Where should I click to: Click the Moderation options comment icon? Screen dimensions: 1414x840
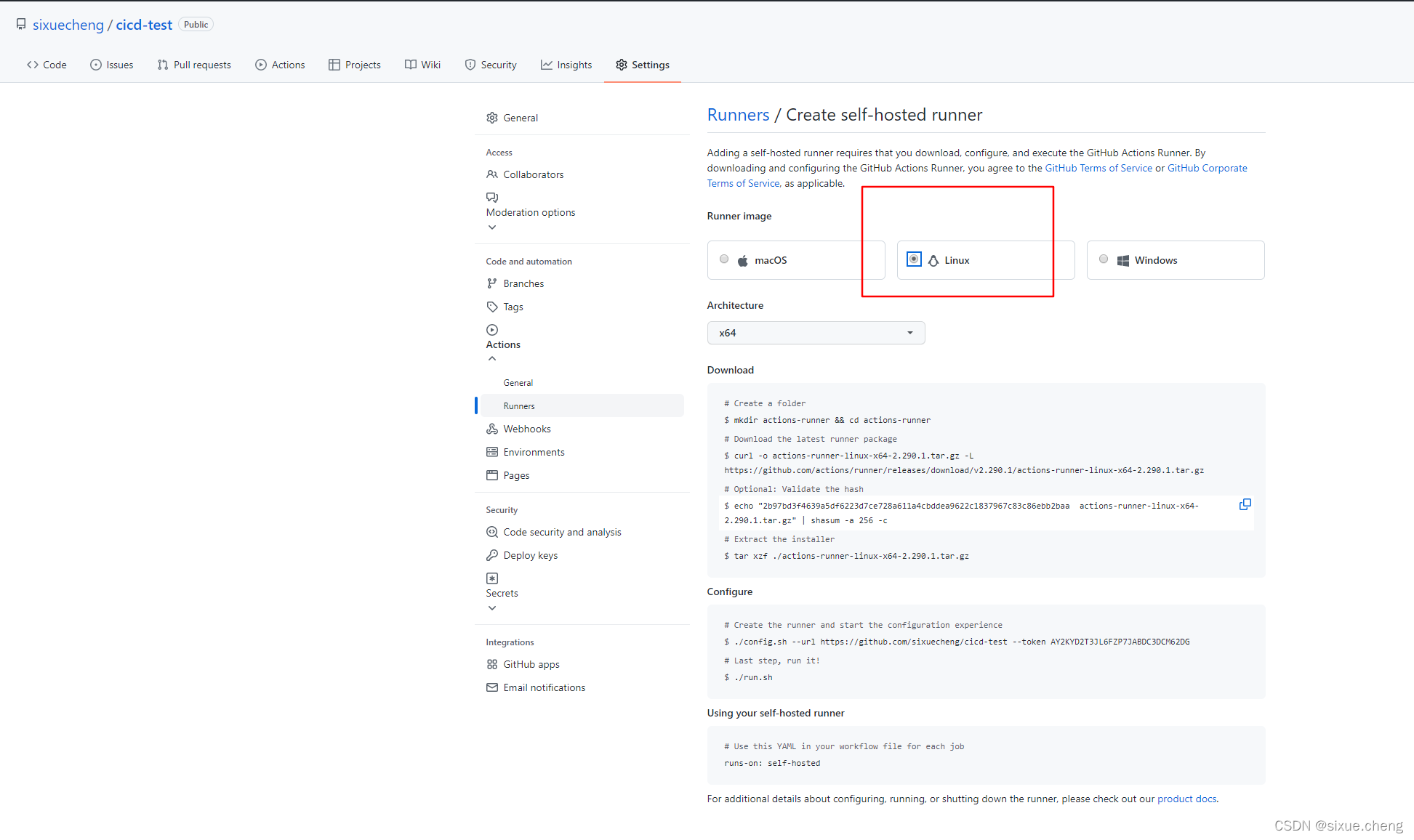tap(492, 198)
